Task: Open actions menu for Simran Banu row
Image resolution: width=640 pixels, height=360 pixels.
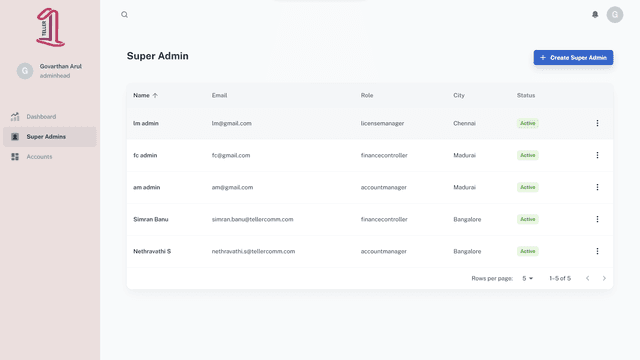Action: tap(597, 219)
